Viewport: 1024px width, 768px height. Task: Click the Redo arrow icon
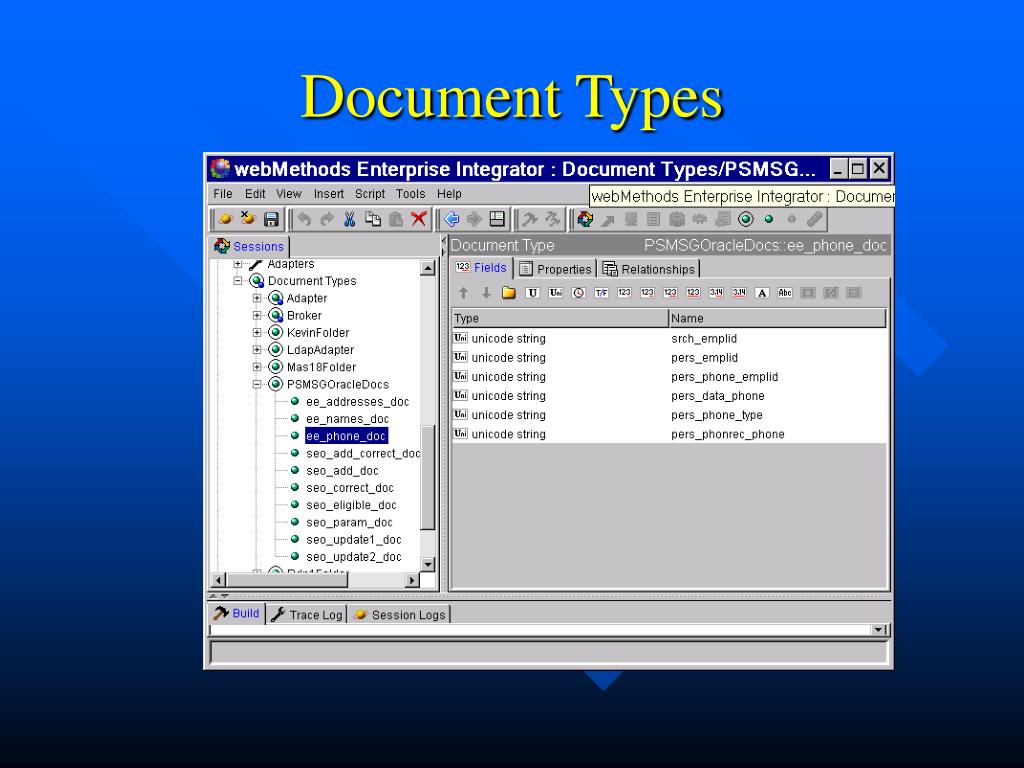[x=327, y=219]
